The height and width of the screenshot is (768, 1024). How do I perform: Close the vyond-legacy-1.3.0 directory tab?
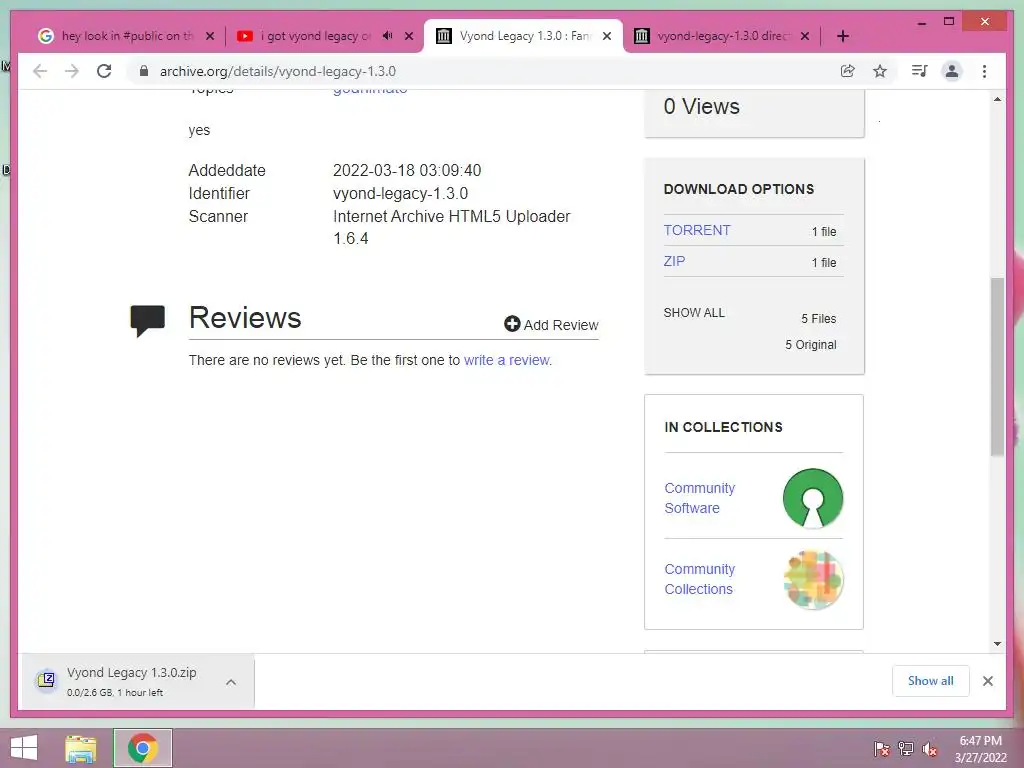(x=805, y=36)
